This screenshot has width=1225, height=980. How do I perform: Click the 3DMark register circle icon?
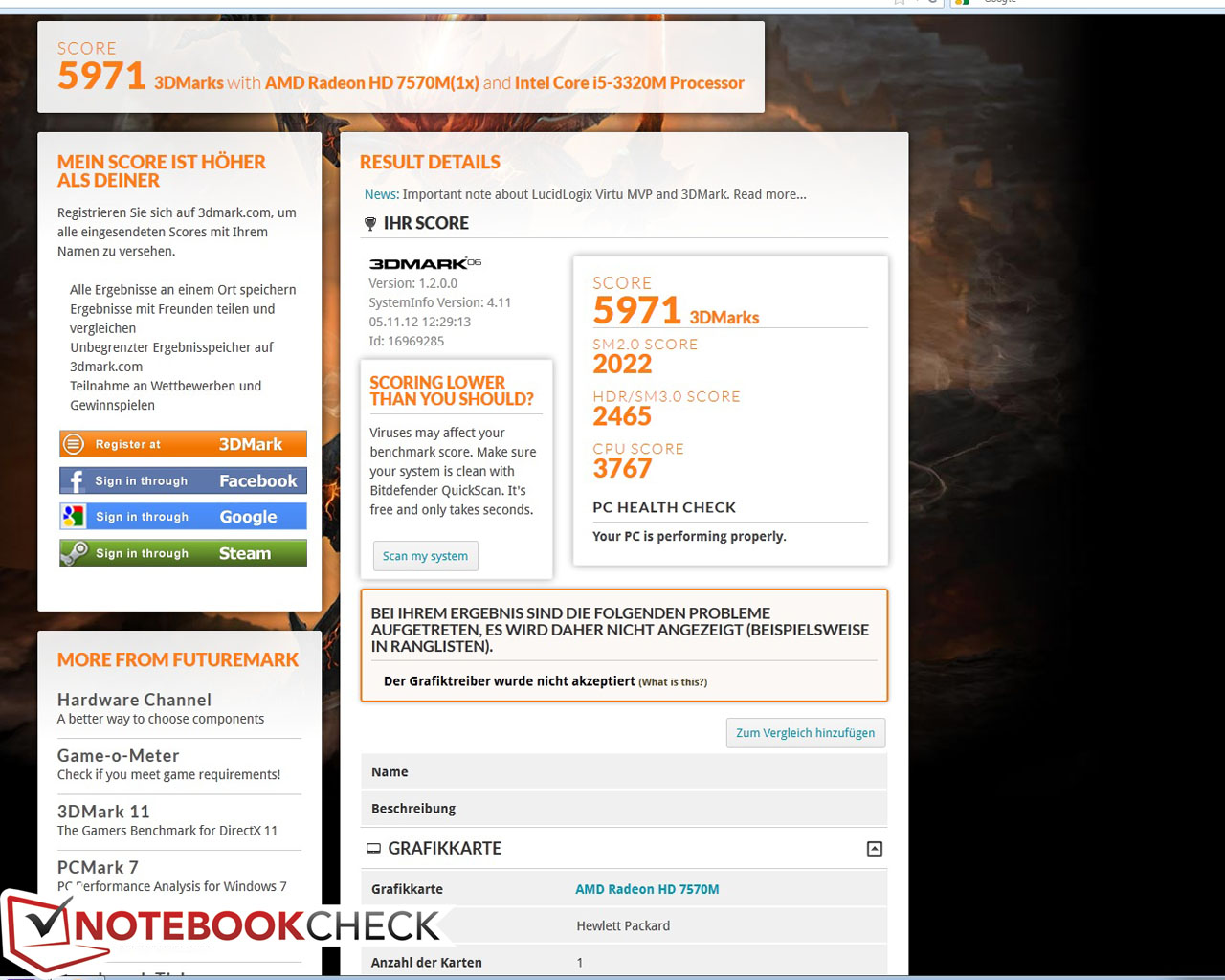(x=74, y=444)
